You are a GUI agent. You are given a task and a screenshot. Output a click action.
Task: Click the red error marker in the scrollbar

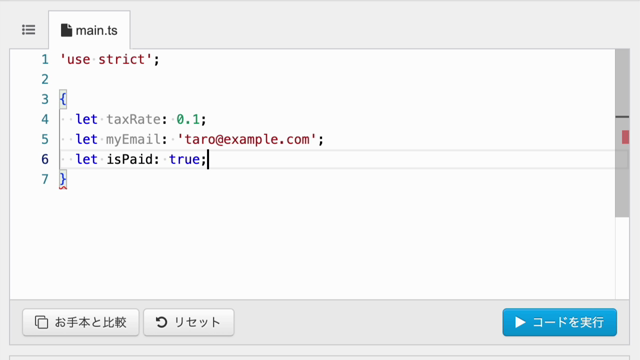(625, 137)
